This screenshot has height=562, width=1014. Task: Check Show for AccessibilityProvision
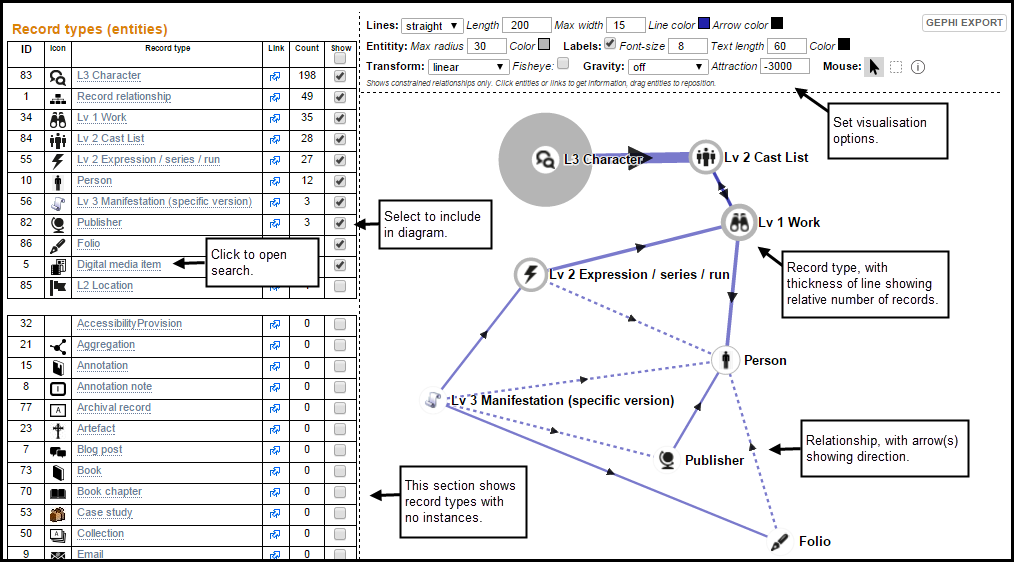340,324
